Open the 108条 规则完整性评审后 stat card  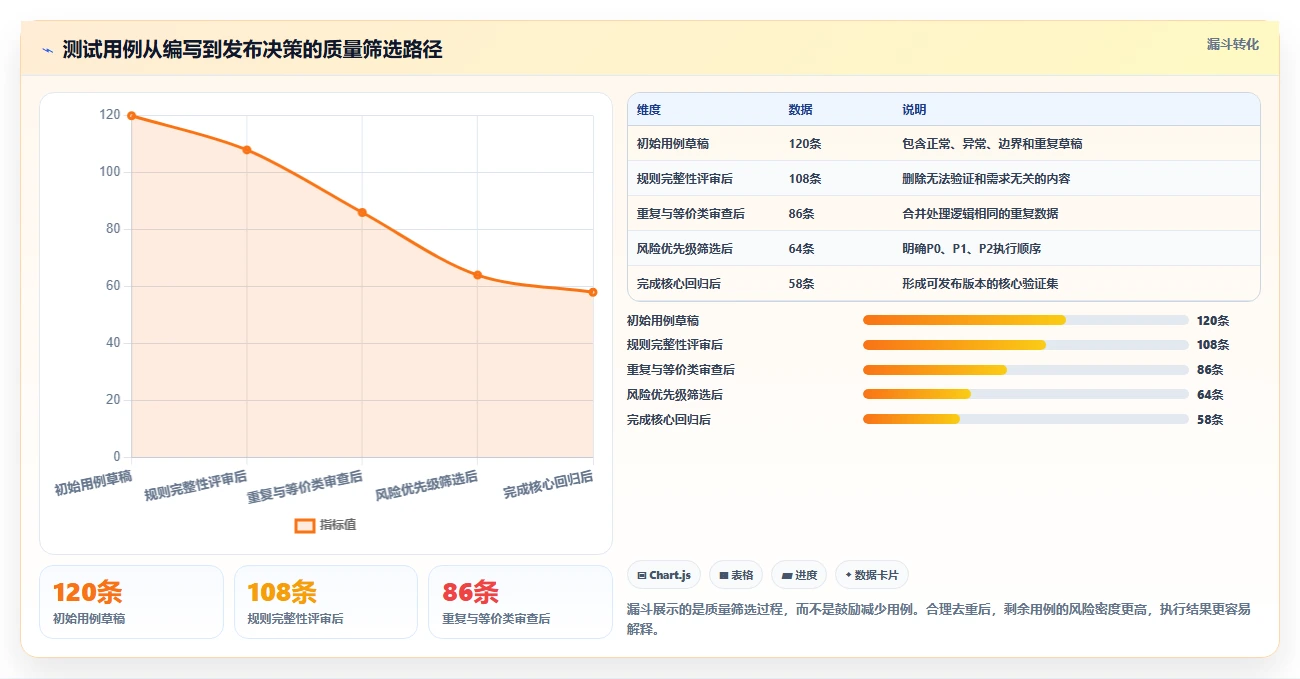click(326, 602)
